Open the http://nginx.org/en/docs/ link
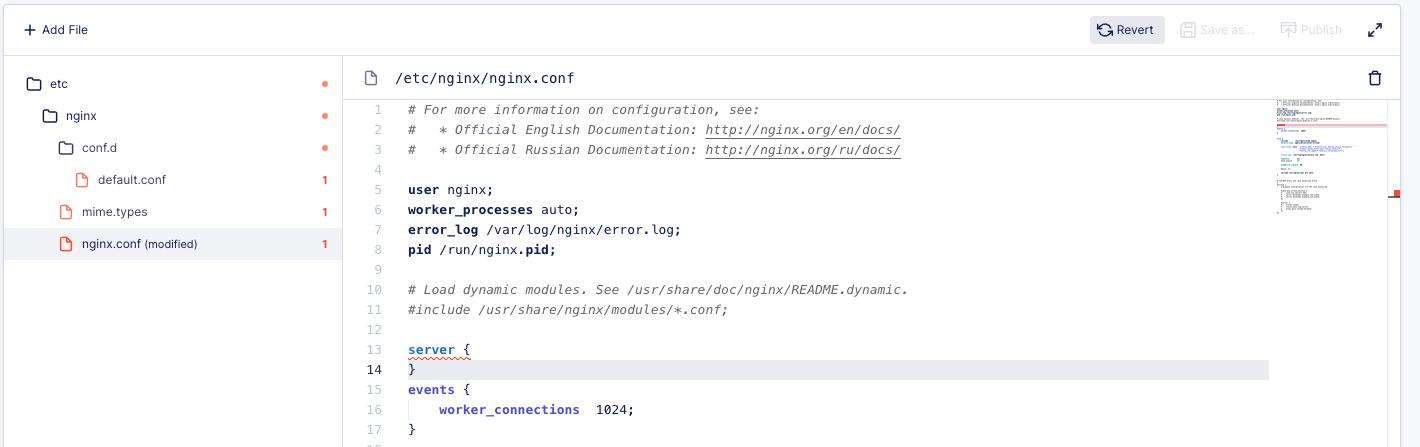 point(803,130)
